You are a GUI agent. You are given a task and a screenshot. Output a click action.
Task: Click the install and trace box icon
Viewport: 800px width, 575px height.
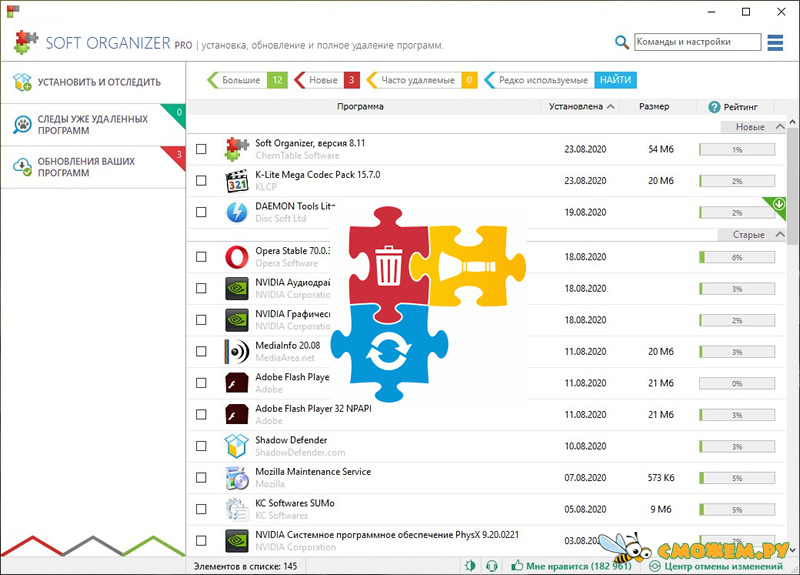pyautogui.click(x=22, y=82)
